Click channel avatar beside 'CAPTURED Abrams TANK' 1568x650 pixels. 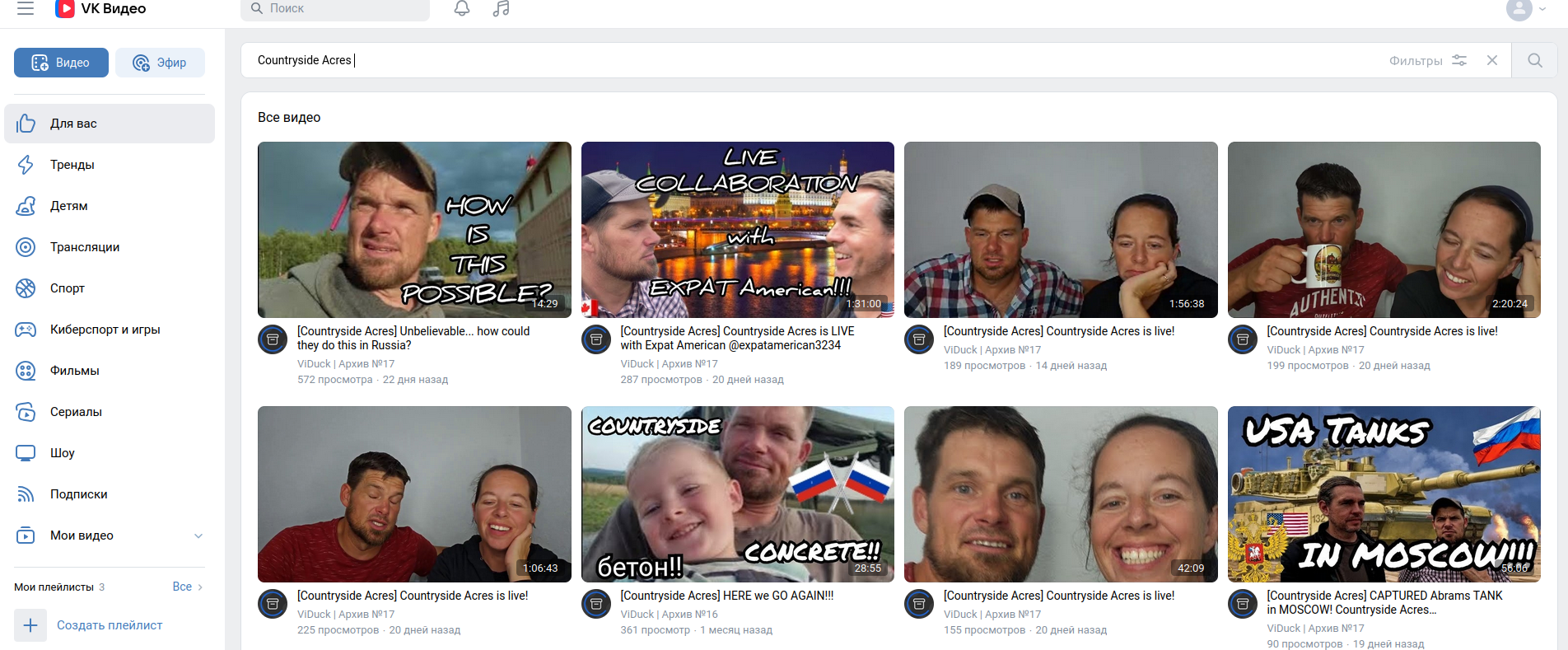(x=1243, y=604)
